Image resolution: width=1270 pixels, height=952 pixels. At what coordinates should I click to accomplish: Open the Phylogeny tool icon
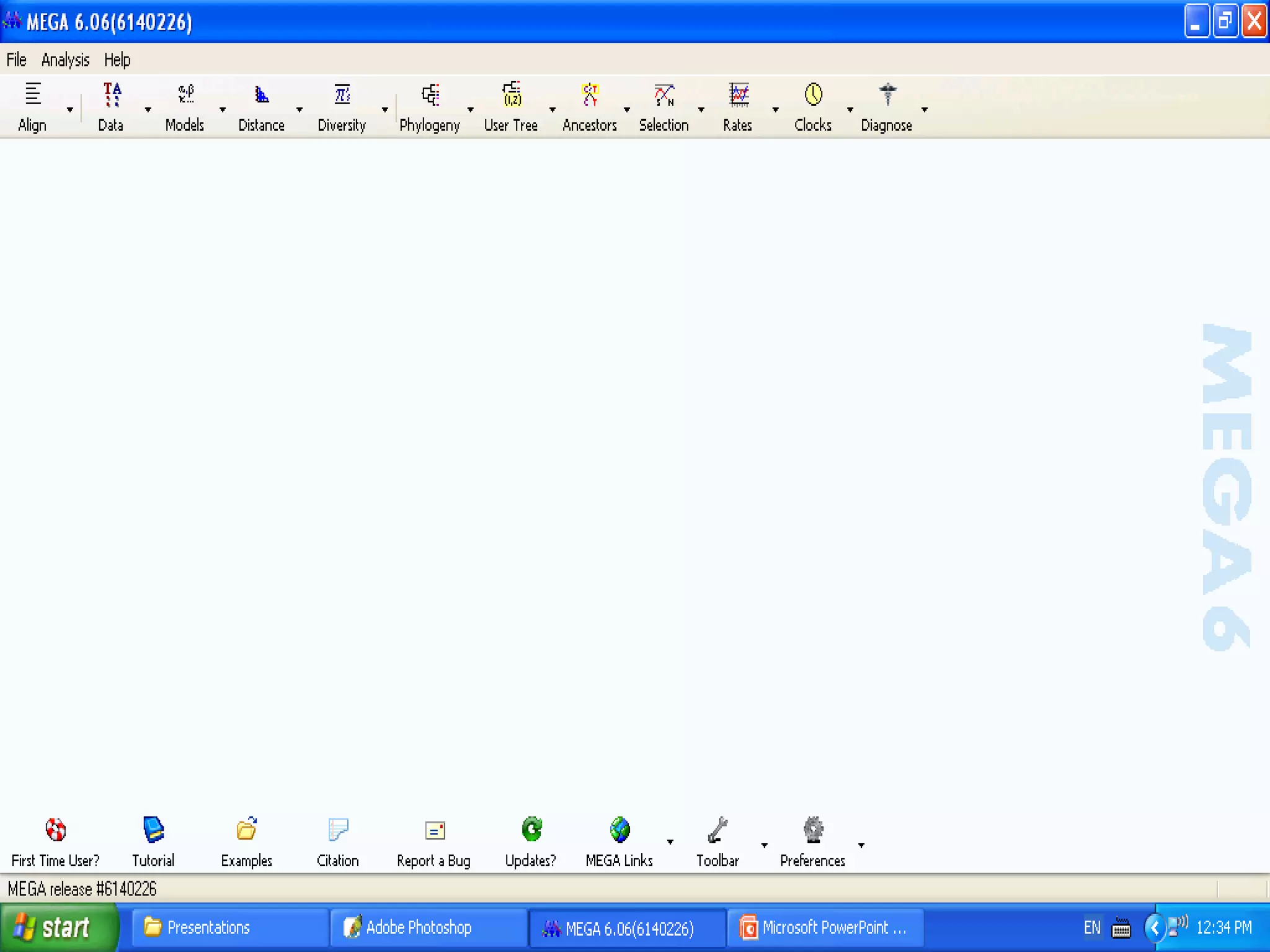[x=430, y=95]
